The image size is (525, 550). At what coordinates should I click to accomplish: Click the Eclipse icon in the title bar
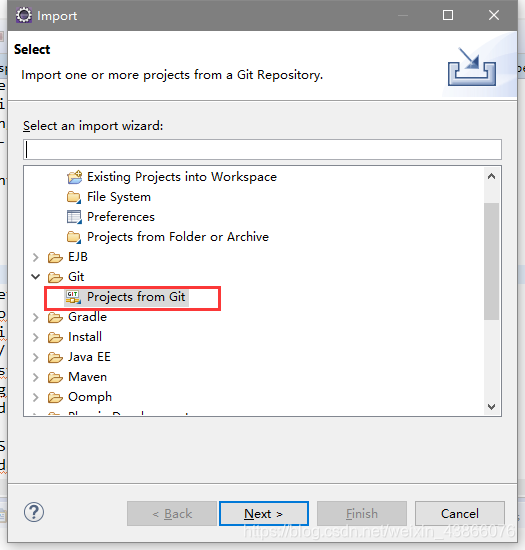tap(24, 15)
